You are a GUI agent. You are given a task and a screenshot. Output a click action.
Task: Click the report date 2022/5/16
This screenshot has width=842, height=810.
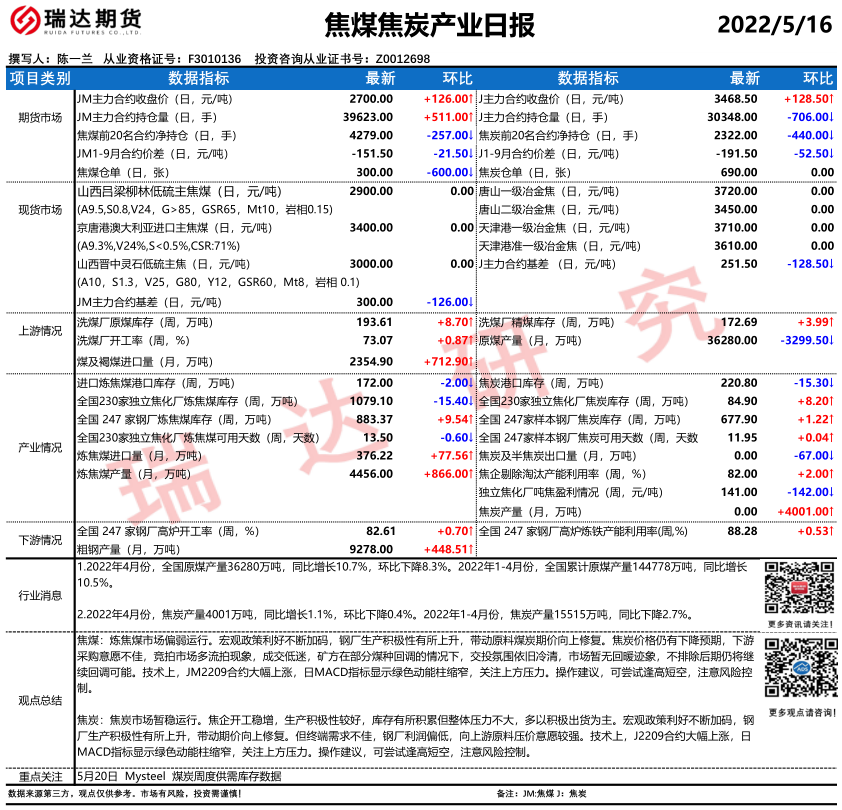click(774, 25)
